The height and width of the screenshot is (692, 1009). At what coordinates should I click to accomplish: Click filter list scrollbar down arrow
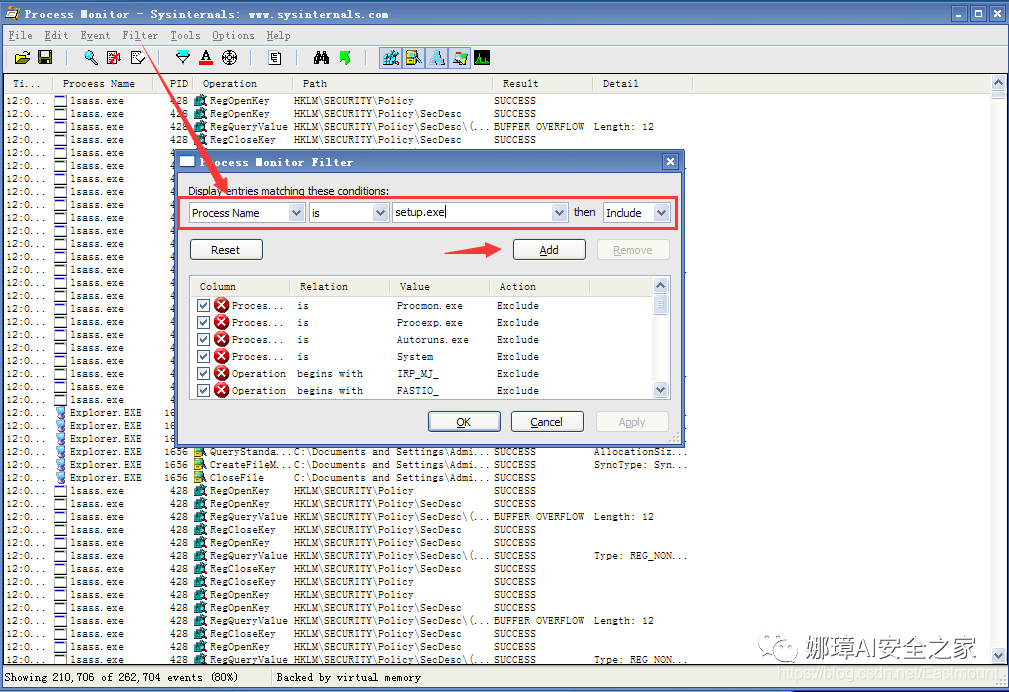coord(660,389)
